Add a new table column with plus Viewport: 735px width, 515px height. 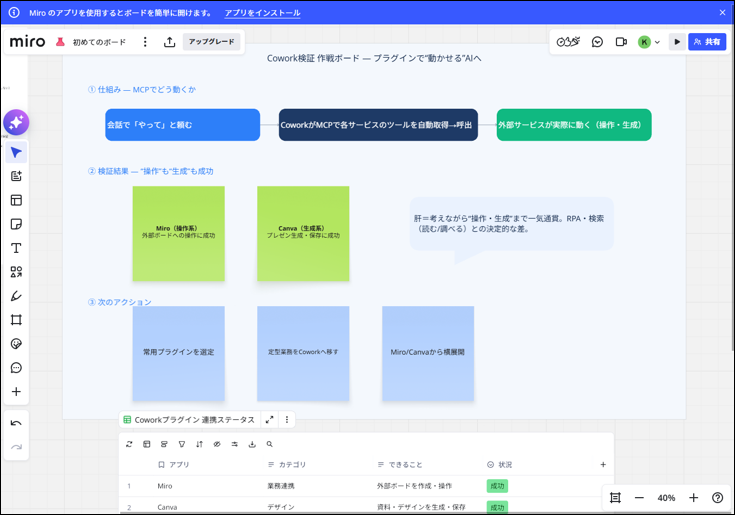point(603,465)
